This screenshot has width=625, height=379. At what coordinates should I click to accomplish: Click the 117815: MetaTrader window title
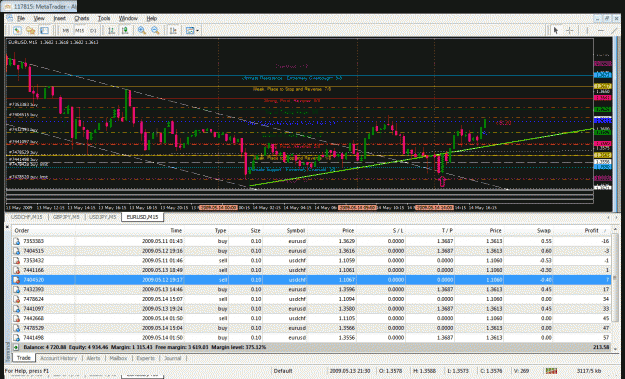coord(44,6)
